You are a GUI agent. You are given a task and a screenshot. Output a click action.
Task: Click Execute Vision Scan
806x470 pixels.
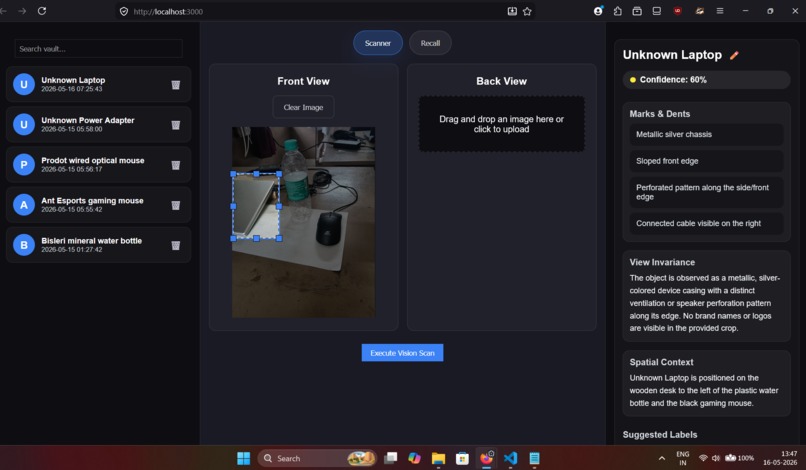tap(402, 353)
